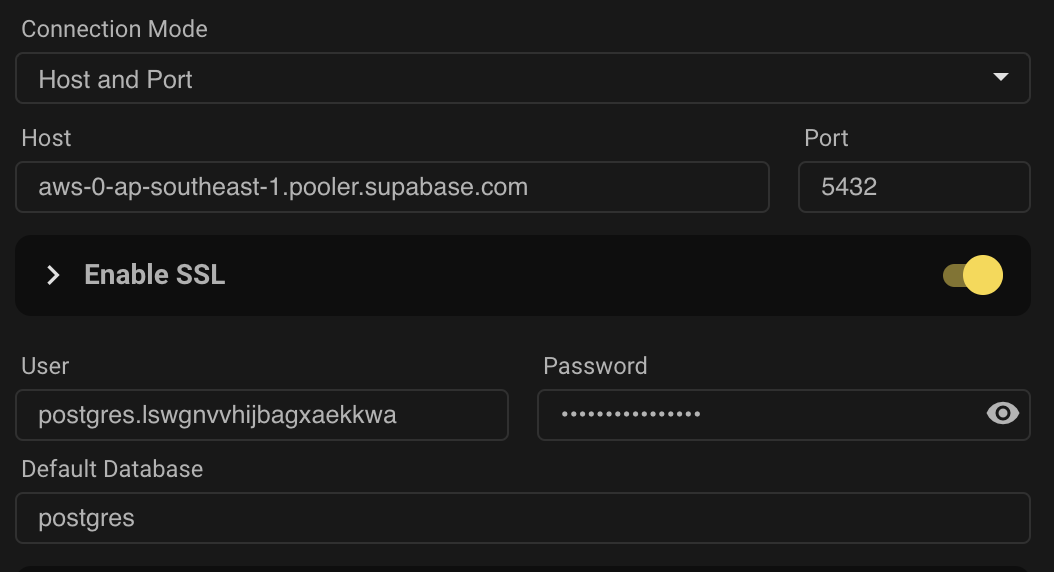Toggle the Enable SSL switch off
The width and height of the screenshot is (1054, 572).
pyautogui.click(x=974, y=276)
